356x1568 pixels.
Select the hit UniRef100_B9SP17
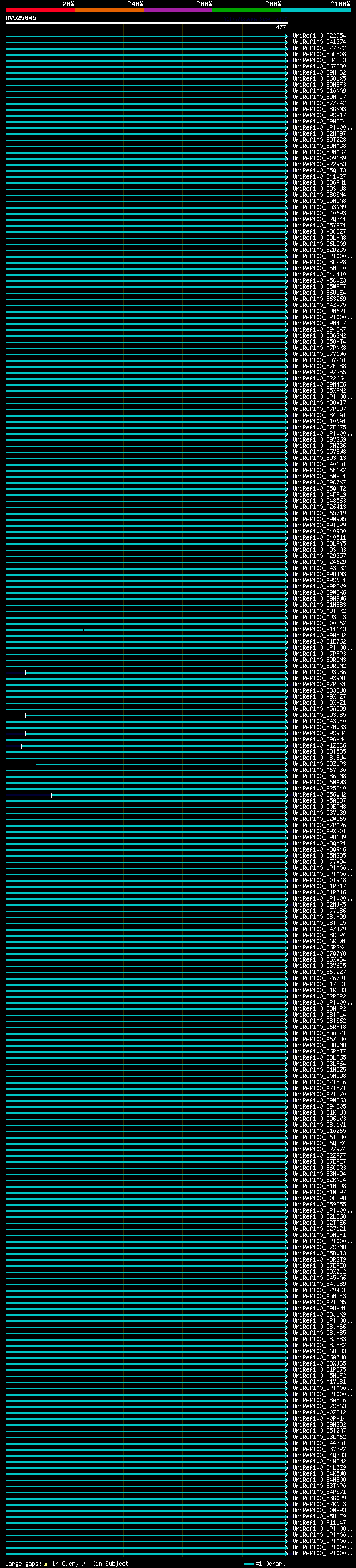319,116
